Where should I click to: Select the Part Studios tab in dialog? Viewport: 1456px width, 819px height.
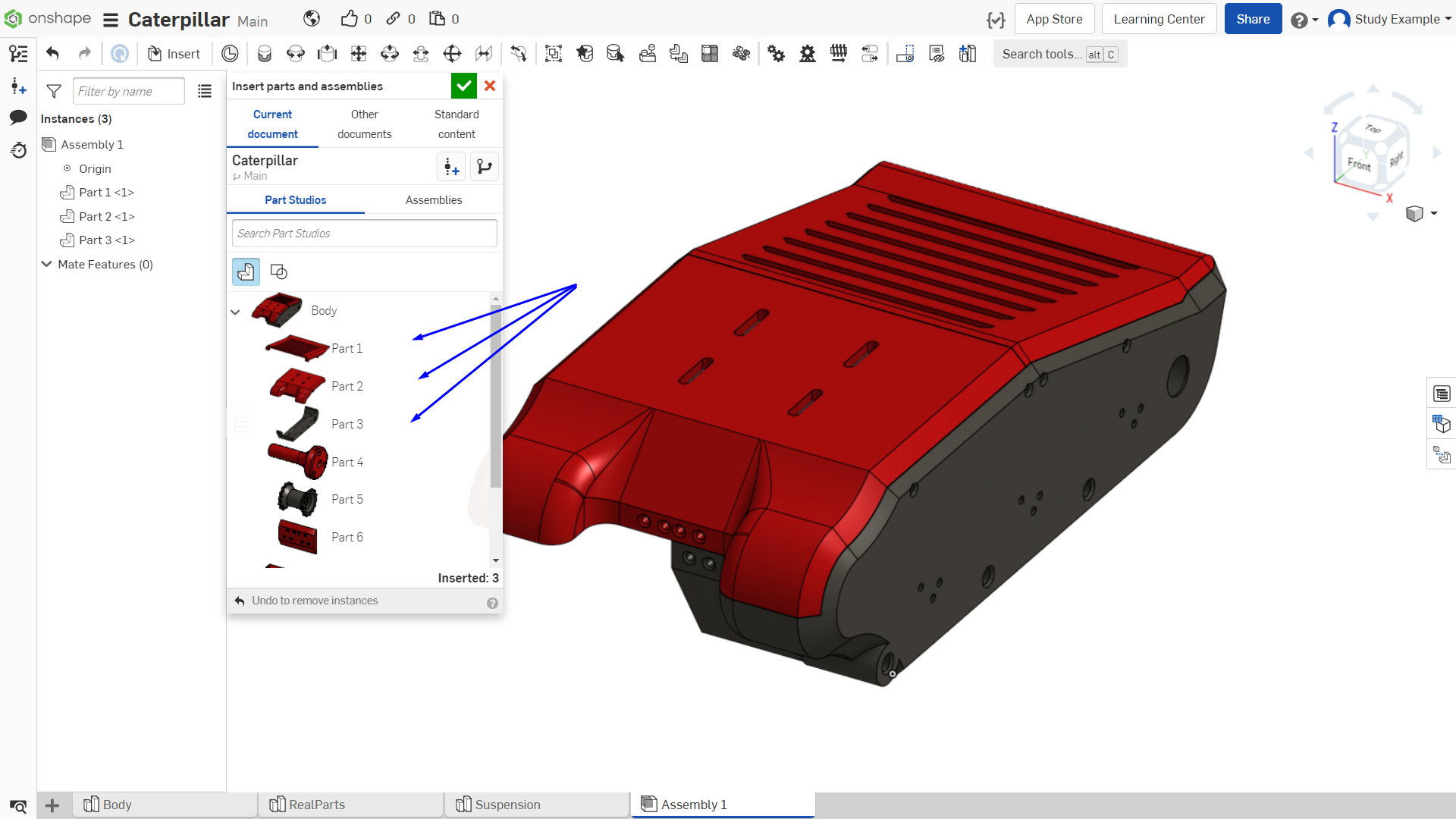296,200
